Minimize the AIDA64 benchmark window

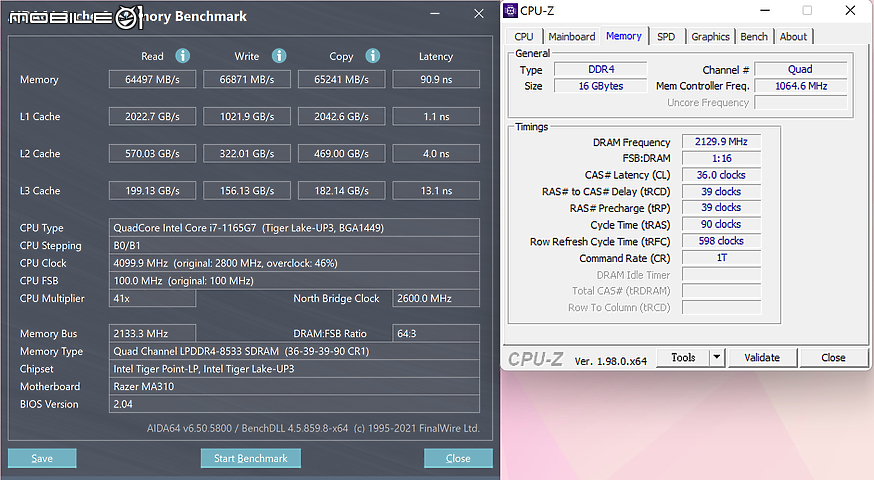(435, 13)
